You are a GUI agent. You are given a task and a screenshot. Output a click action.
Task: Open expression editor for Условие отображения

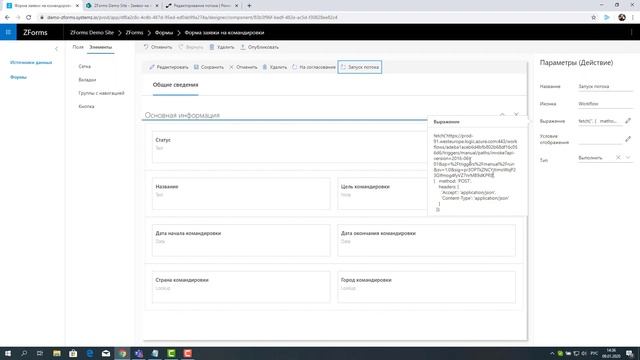[628, 139]
